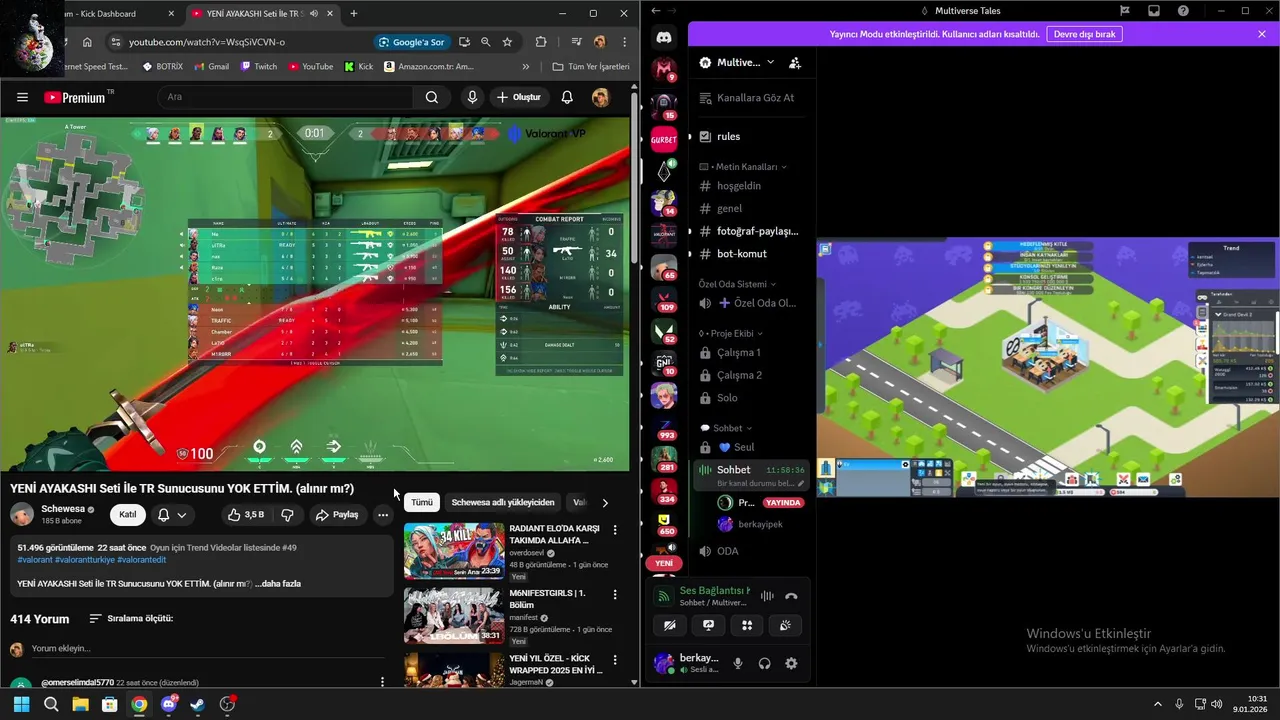Viewport: 1280px width, 720px height.
Task: Open Gmail bookmark
Action: [211, 67]
